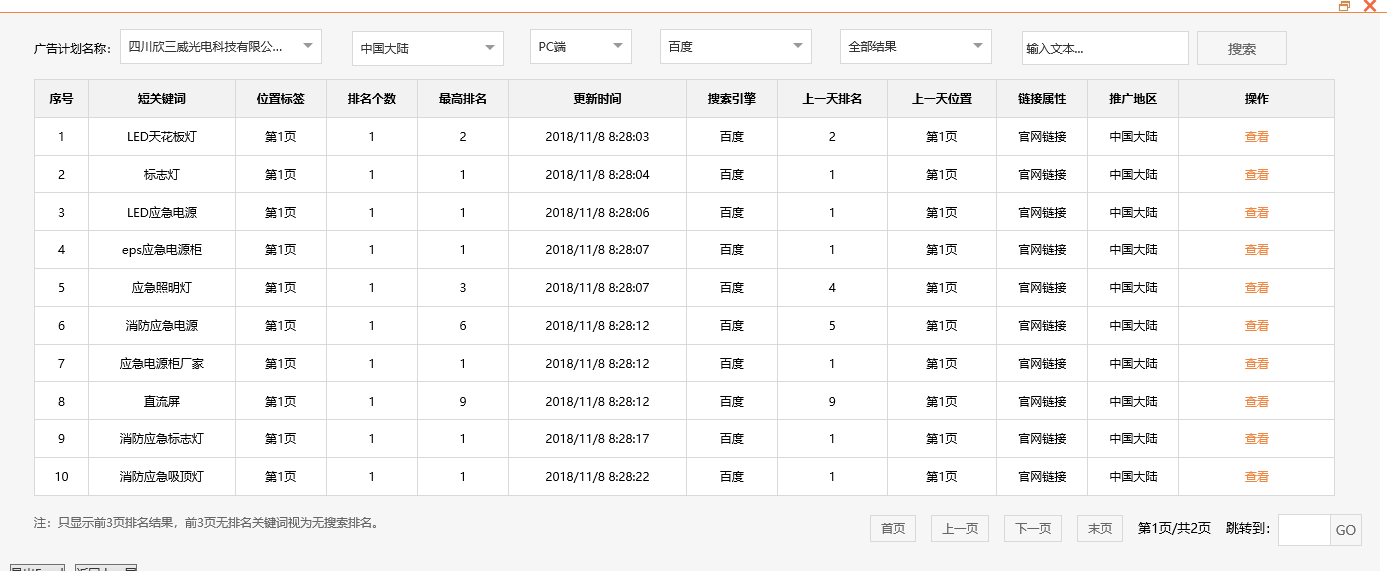Viewport: 1387px width, 571px height.
Task: Click the 最高排名 column header
Action: pos(463,99)
